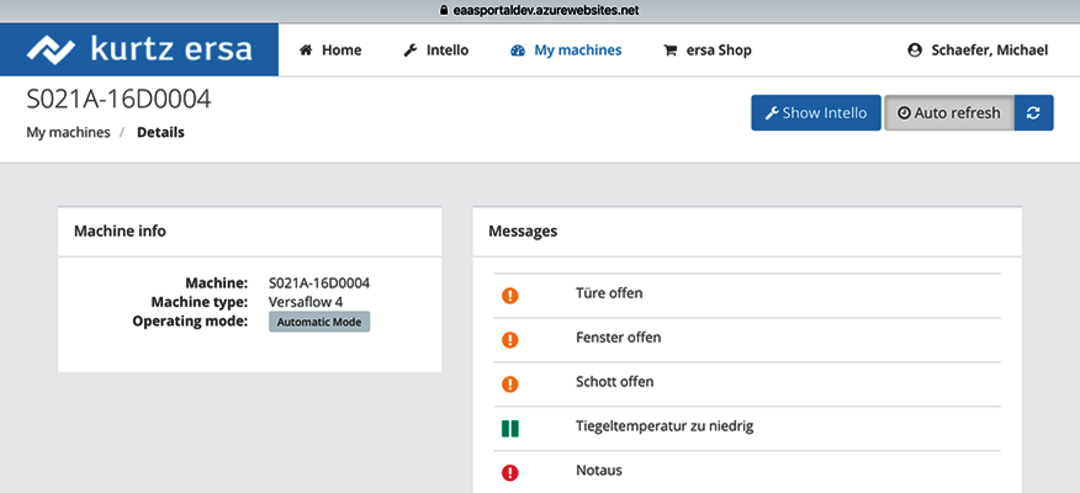Open the Schaefer, Michael user account
The width and height of the screenshot is (1080, 493).
pyautogui.click(x=978, y=50)
